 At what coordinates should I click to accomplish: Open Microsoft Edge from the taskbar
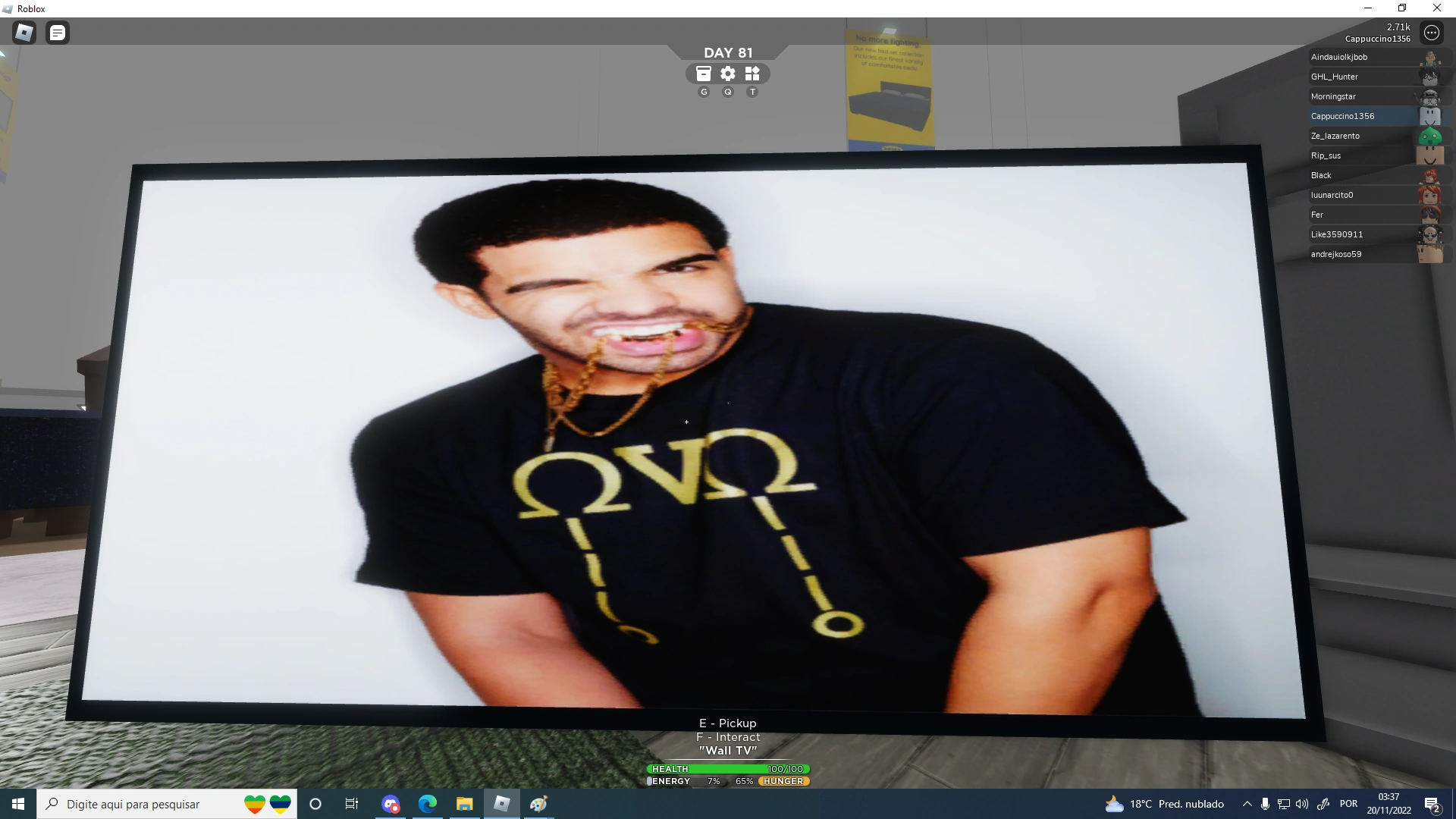pos(428,804)
